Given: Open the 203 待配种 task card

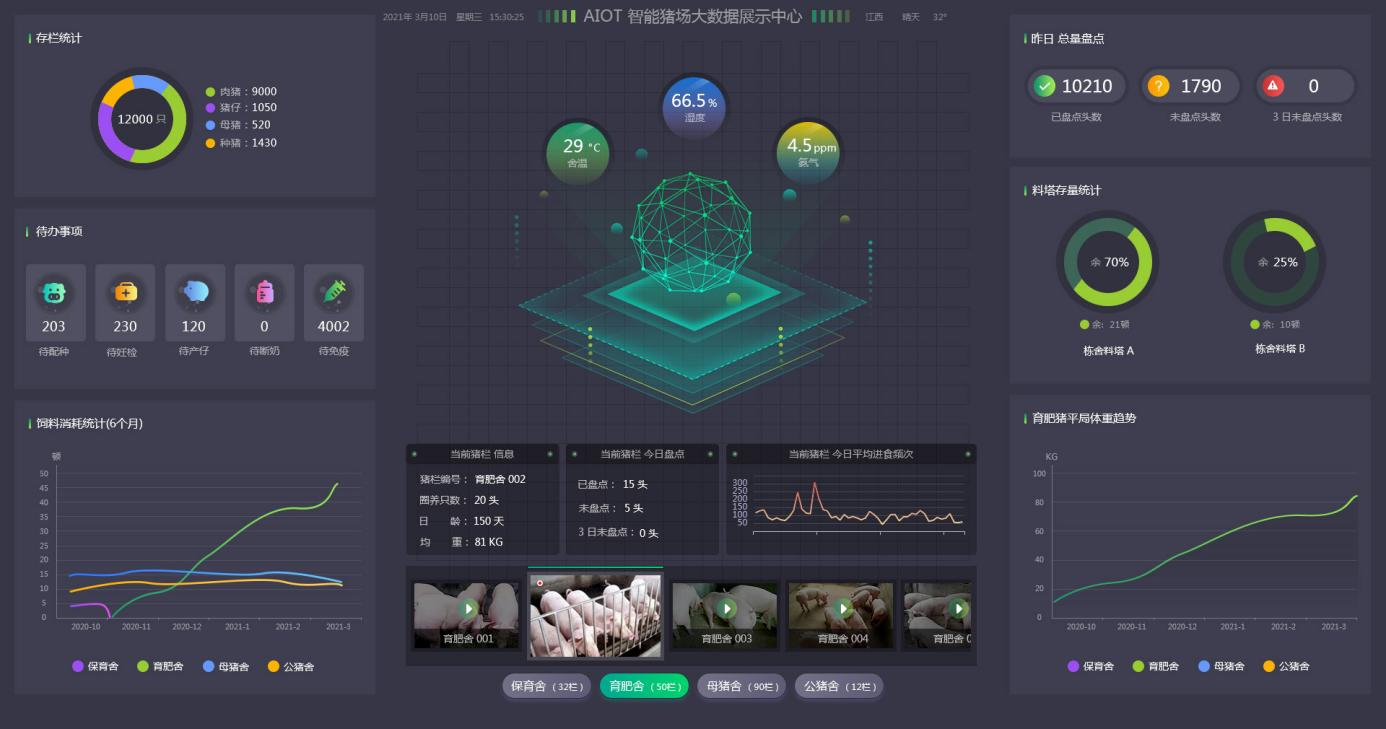Looking at the screenshot, I should pos(55,303).
